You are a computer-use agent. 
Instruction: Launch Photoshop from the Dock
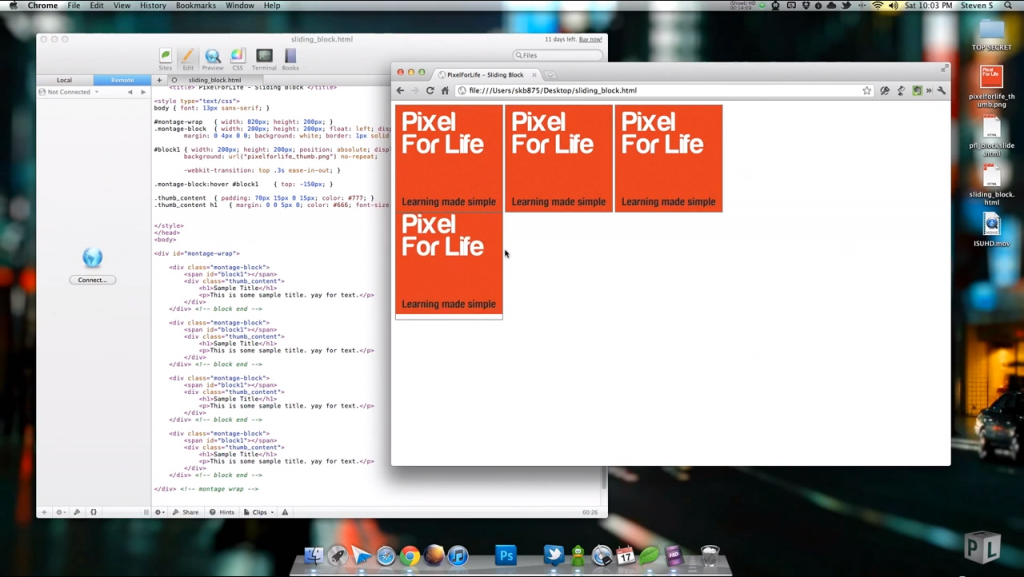[x=506, y=556]
